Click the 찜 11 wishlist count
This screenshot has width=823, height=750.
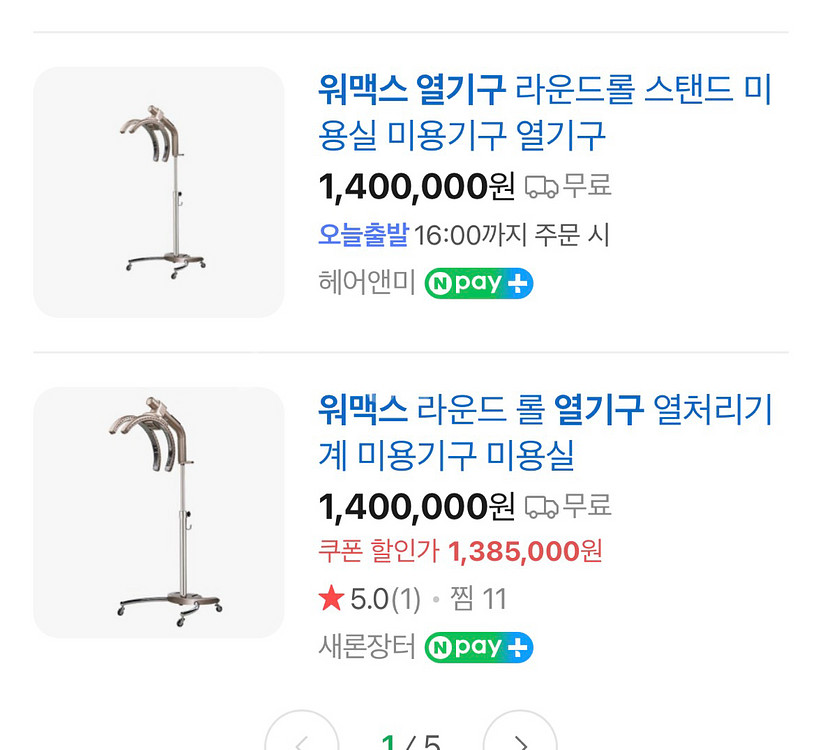(480, 599)
